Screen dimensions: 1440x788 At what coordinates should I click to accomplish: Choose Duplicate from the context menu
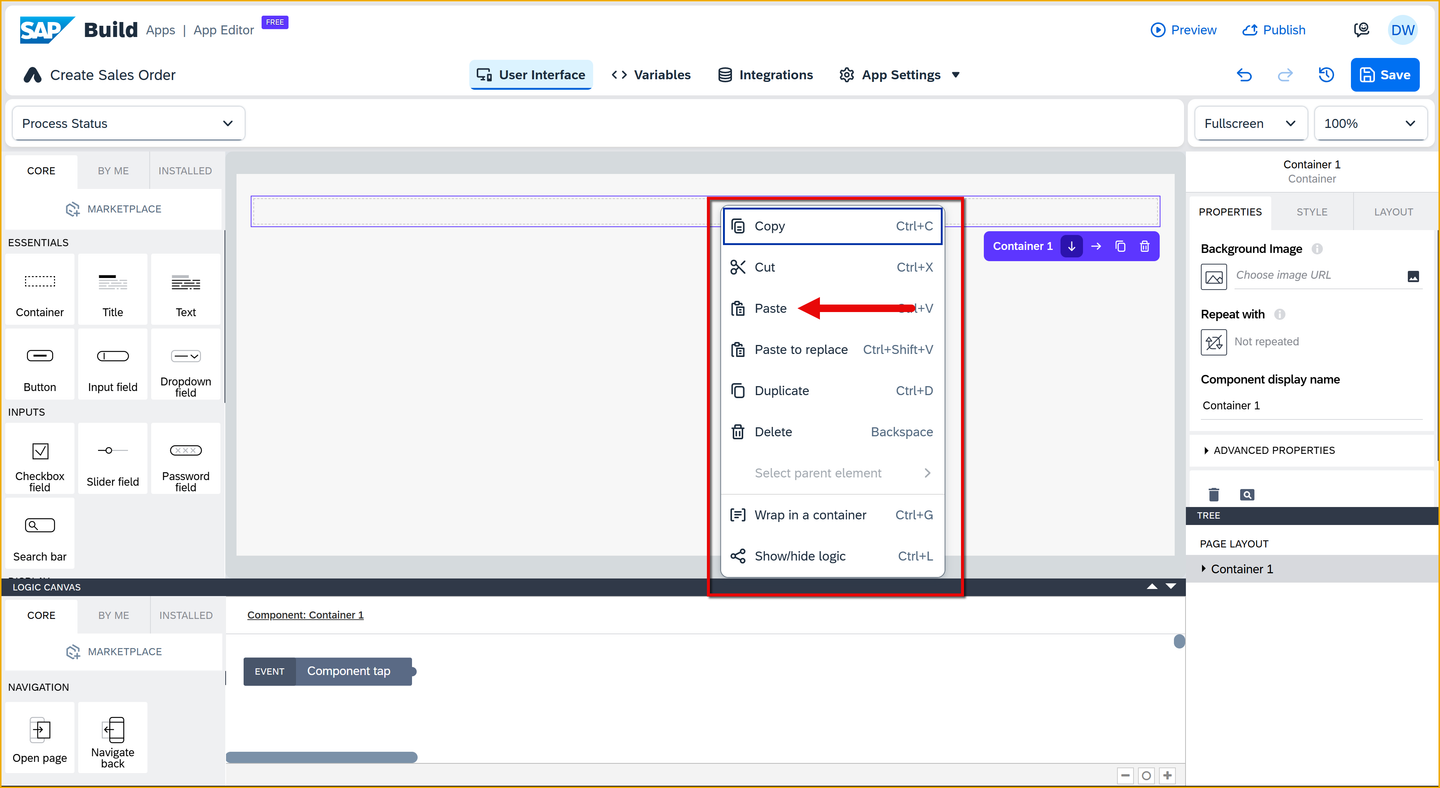click(833, 391)
